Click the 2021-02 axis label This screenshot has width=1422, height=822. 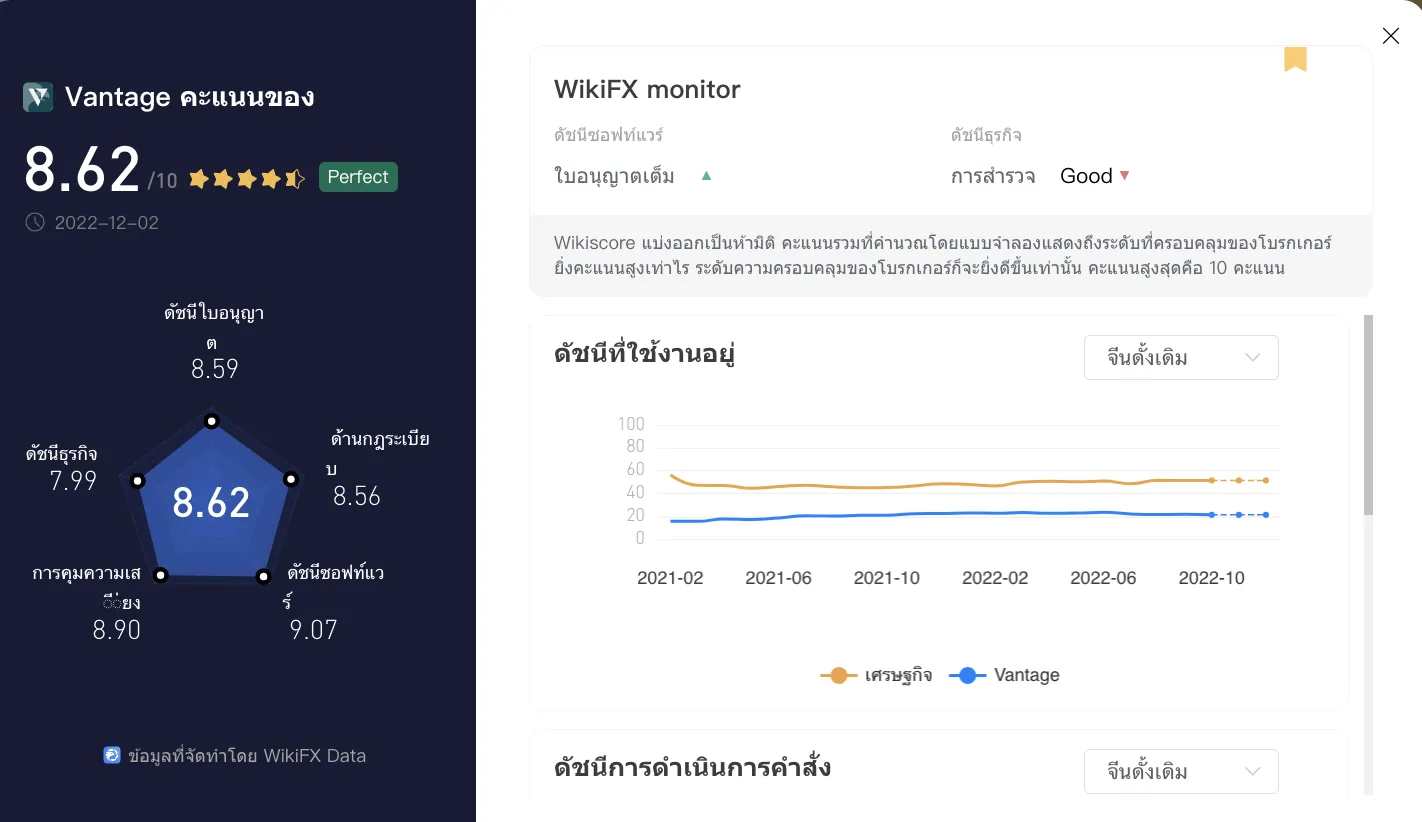point(670,578)
